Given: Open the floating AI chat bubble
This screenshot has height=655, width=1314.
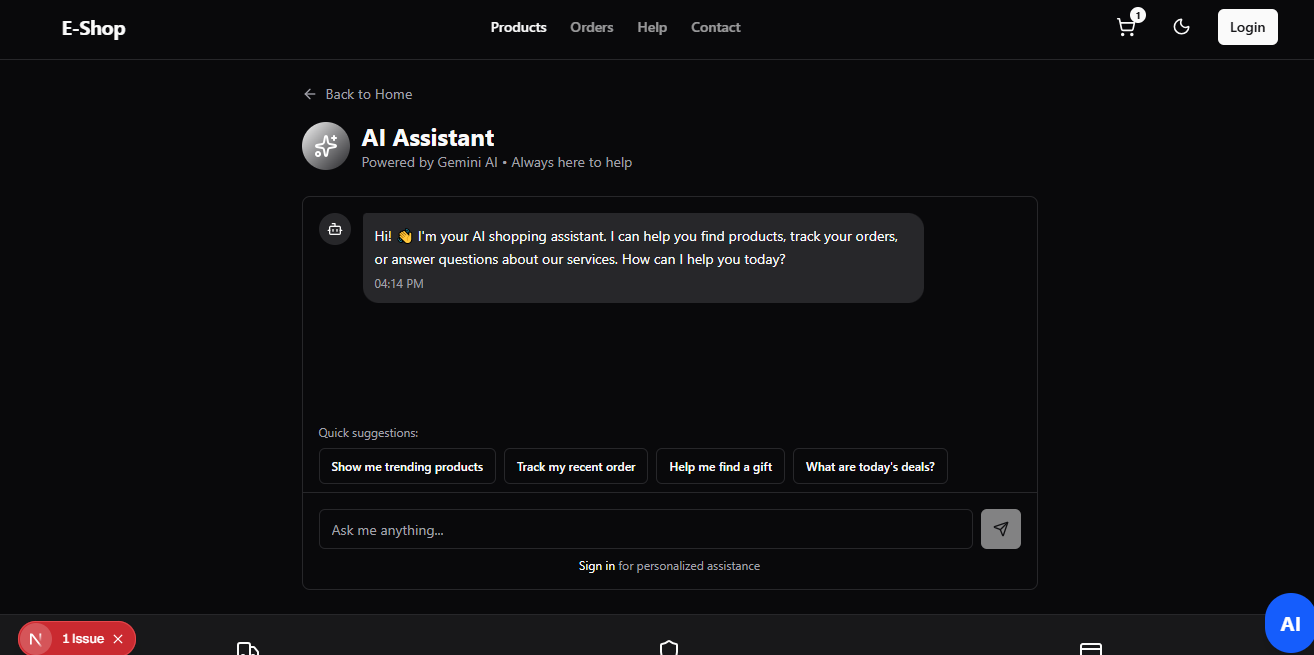Looking at the screenshot, I should [1290, 624].
